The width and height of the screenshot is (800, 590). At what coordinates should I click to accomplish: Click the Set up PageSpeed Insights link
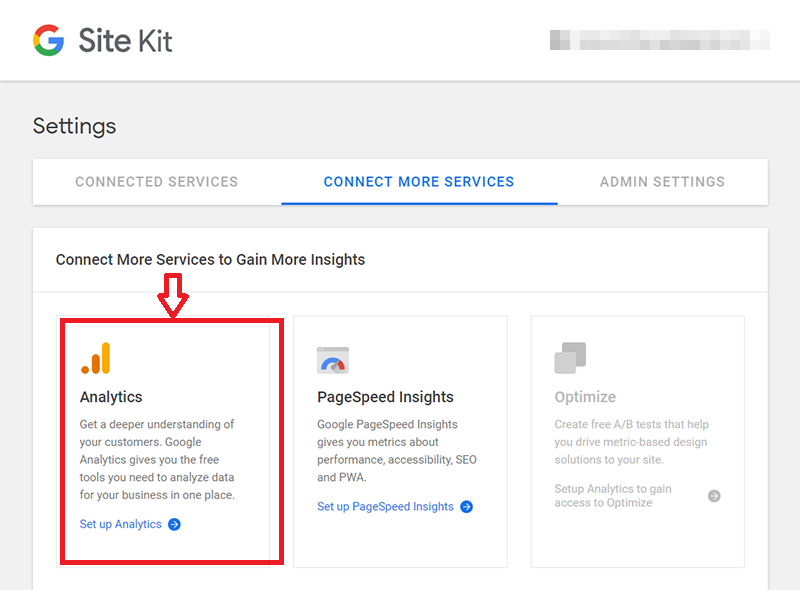click(x=385, y=507)
